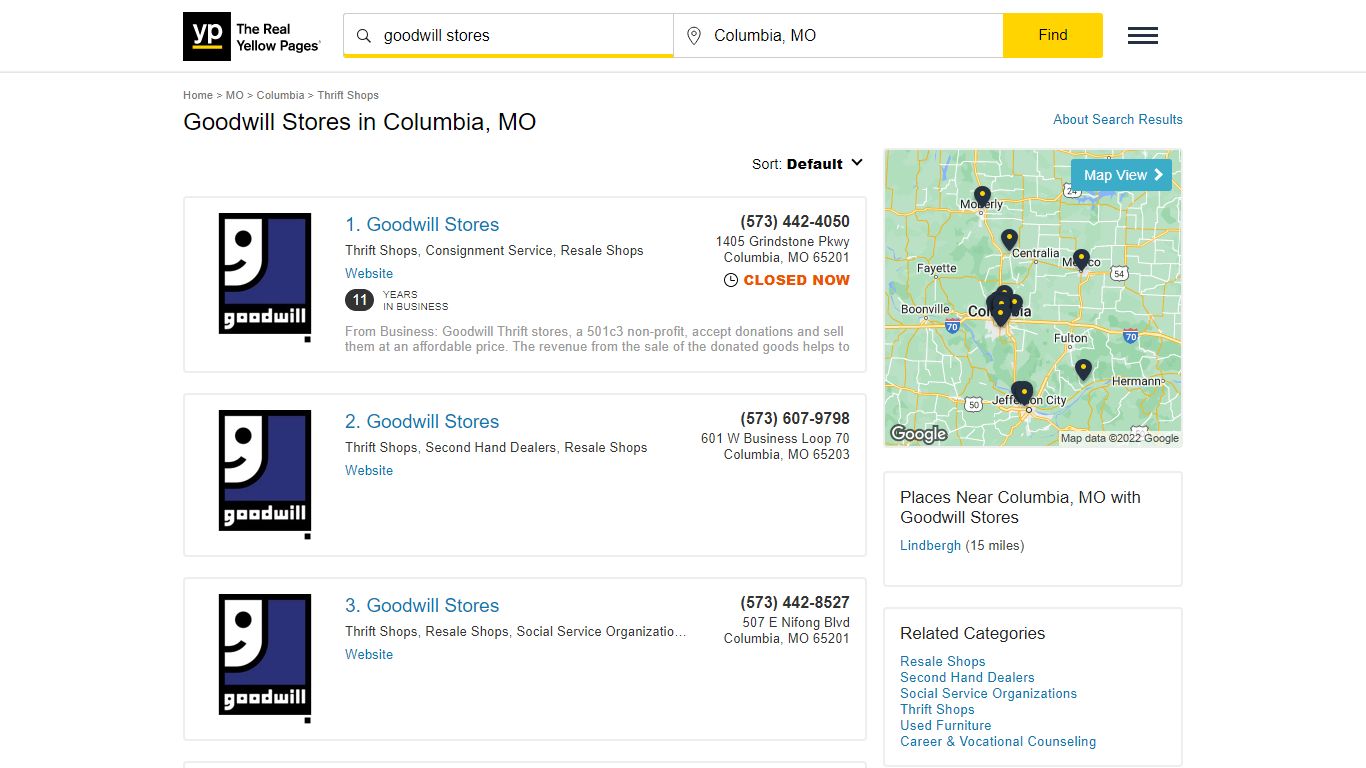The height and width of the screenshot is (768, 1366).
Task: Open the Yellow Pages YP logo
Action: 252,36
